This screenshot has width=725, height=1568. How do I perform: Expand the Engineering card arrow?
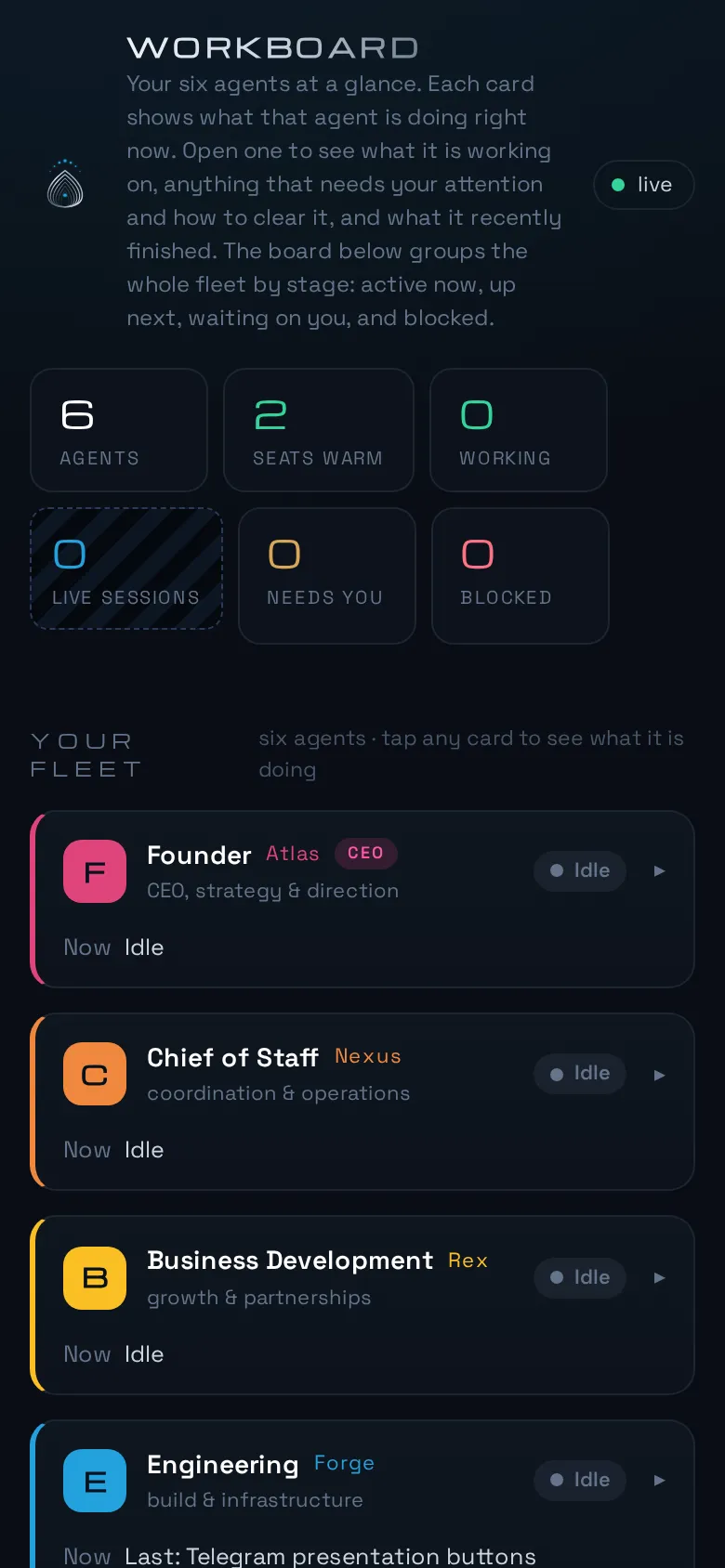point(659,1481)
